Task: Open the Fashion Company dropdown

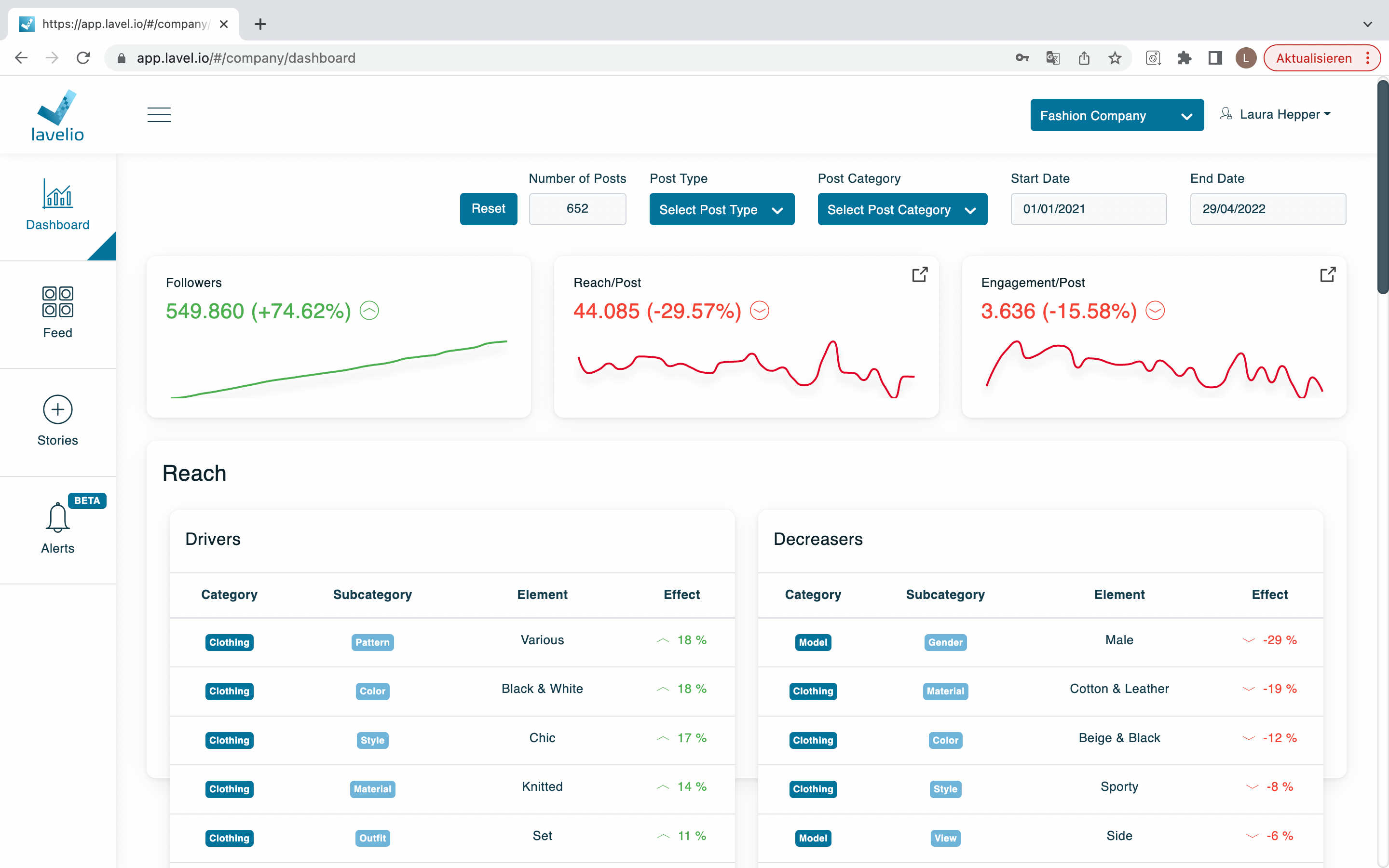Action: tap(1117, 115)
